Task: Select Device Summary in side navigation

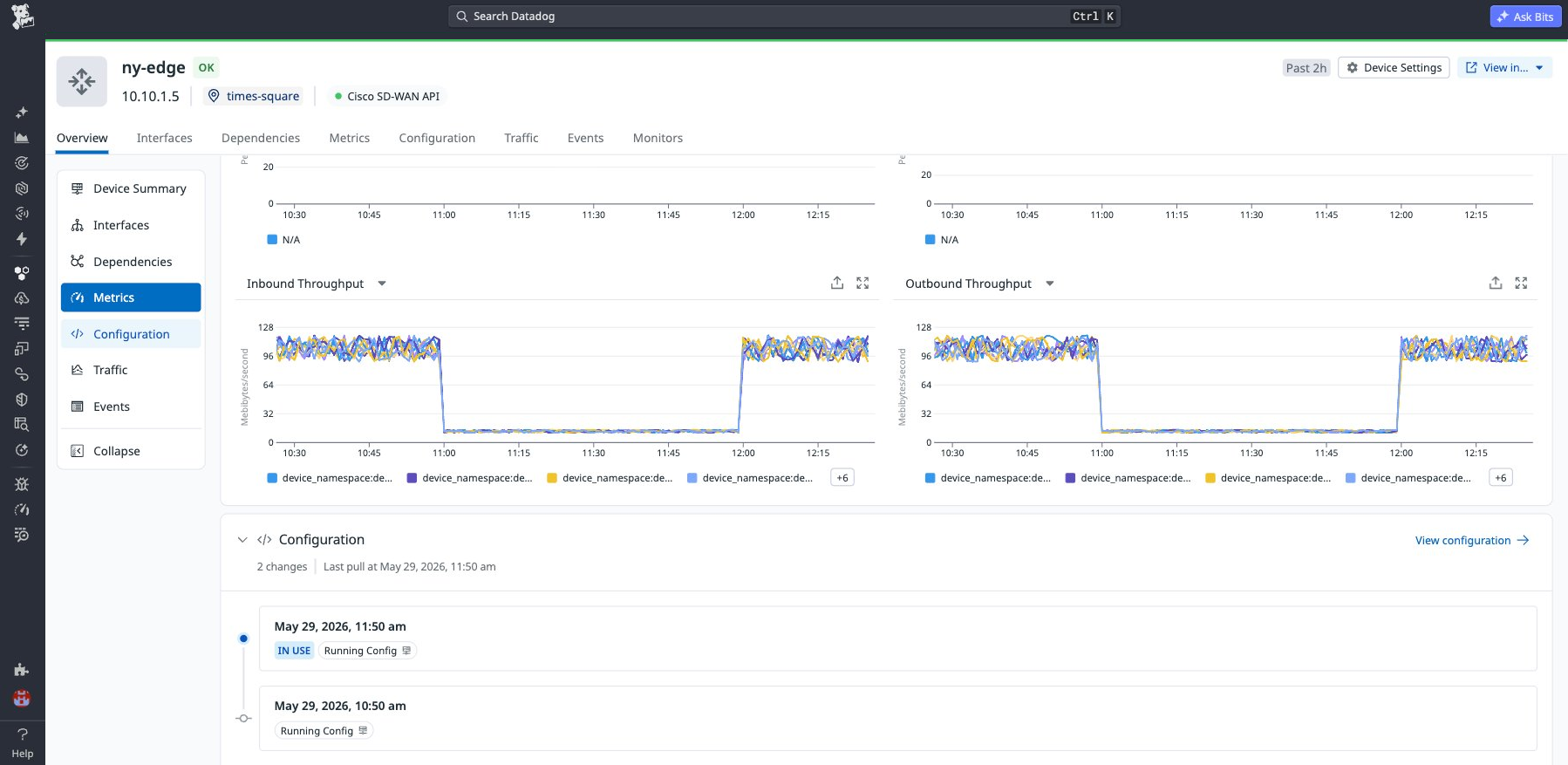Action: pos(131,188)
